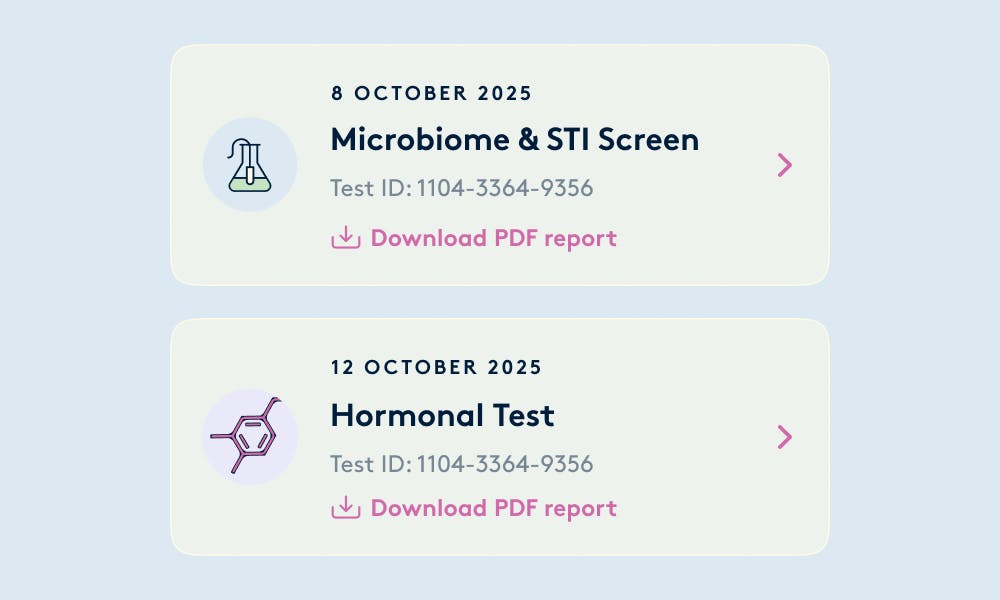
Task: Click the 8 October 2025 date label
Action: (431, 94)
